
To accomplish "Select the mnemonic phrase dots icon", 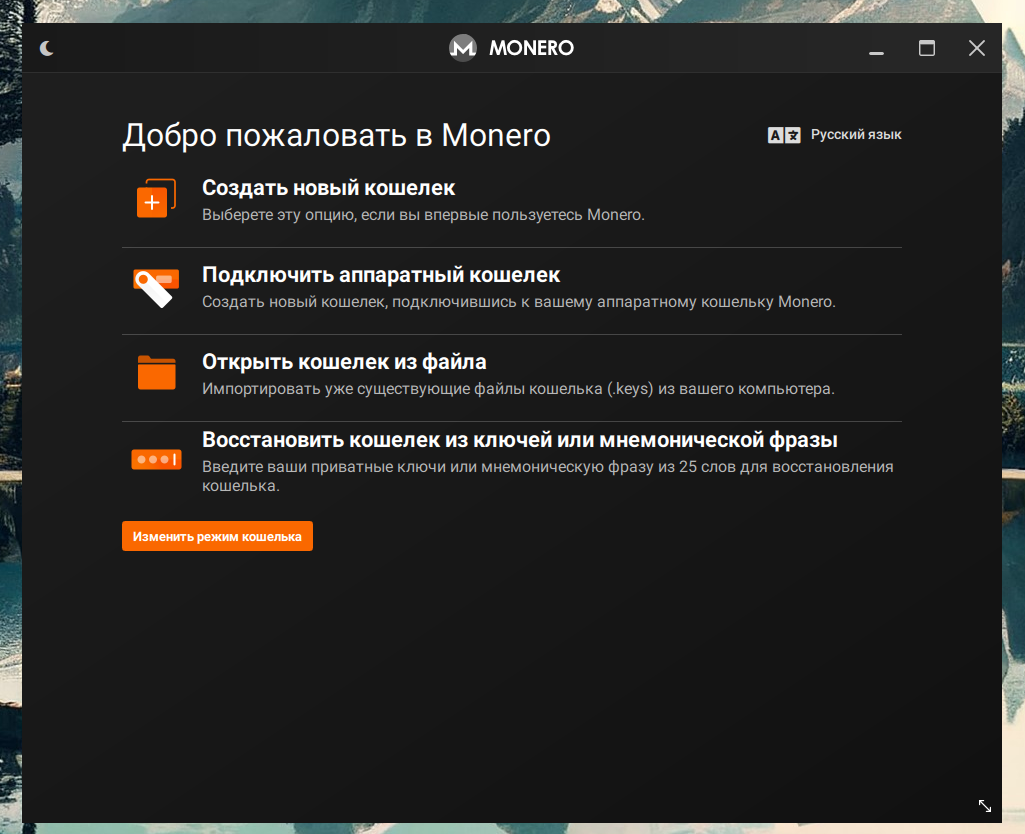I will (x=155, y=458).
